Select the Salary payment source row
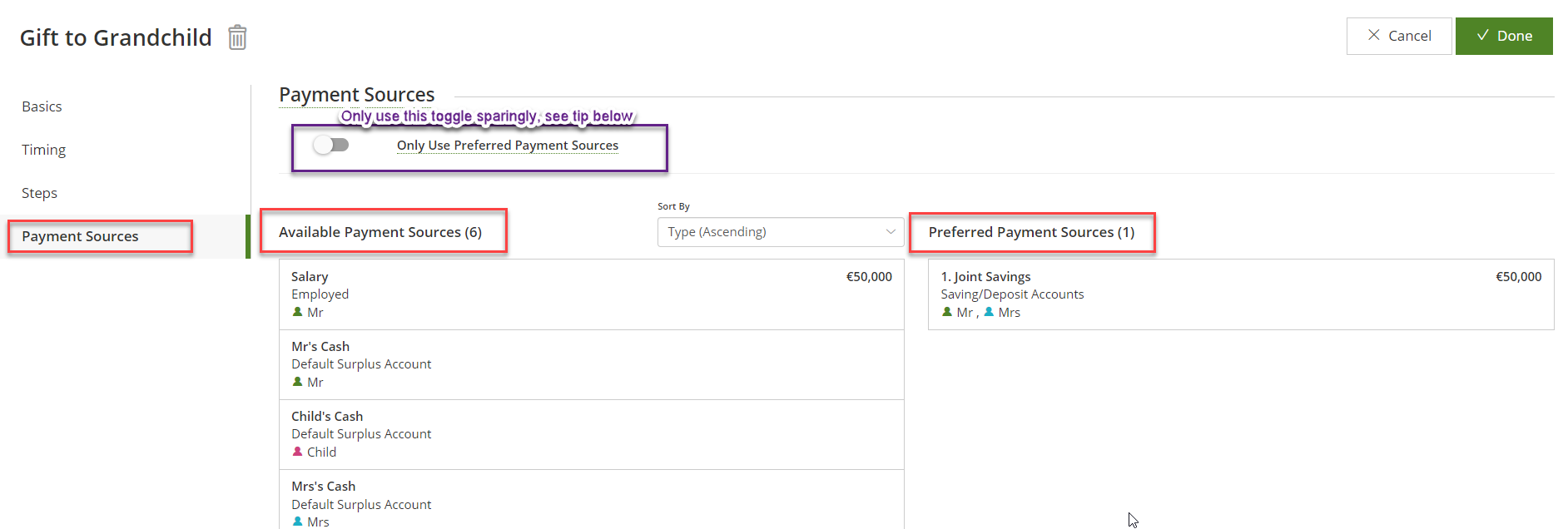Screen dimensions: 1568x529 click(x=591, y=294)
